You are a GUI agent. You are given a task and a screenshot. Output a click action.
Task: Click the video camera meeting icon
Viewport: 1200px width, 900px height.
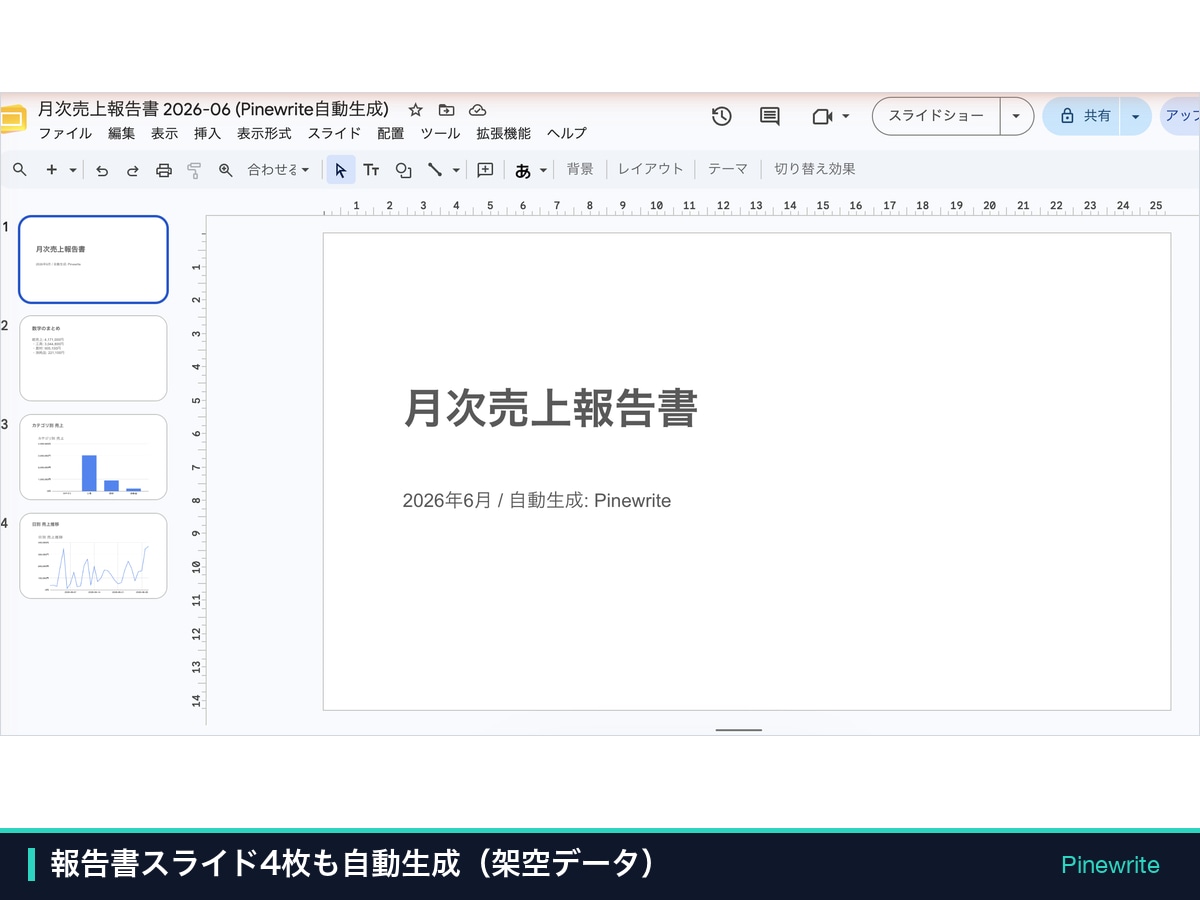[822, 116]
